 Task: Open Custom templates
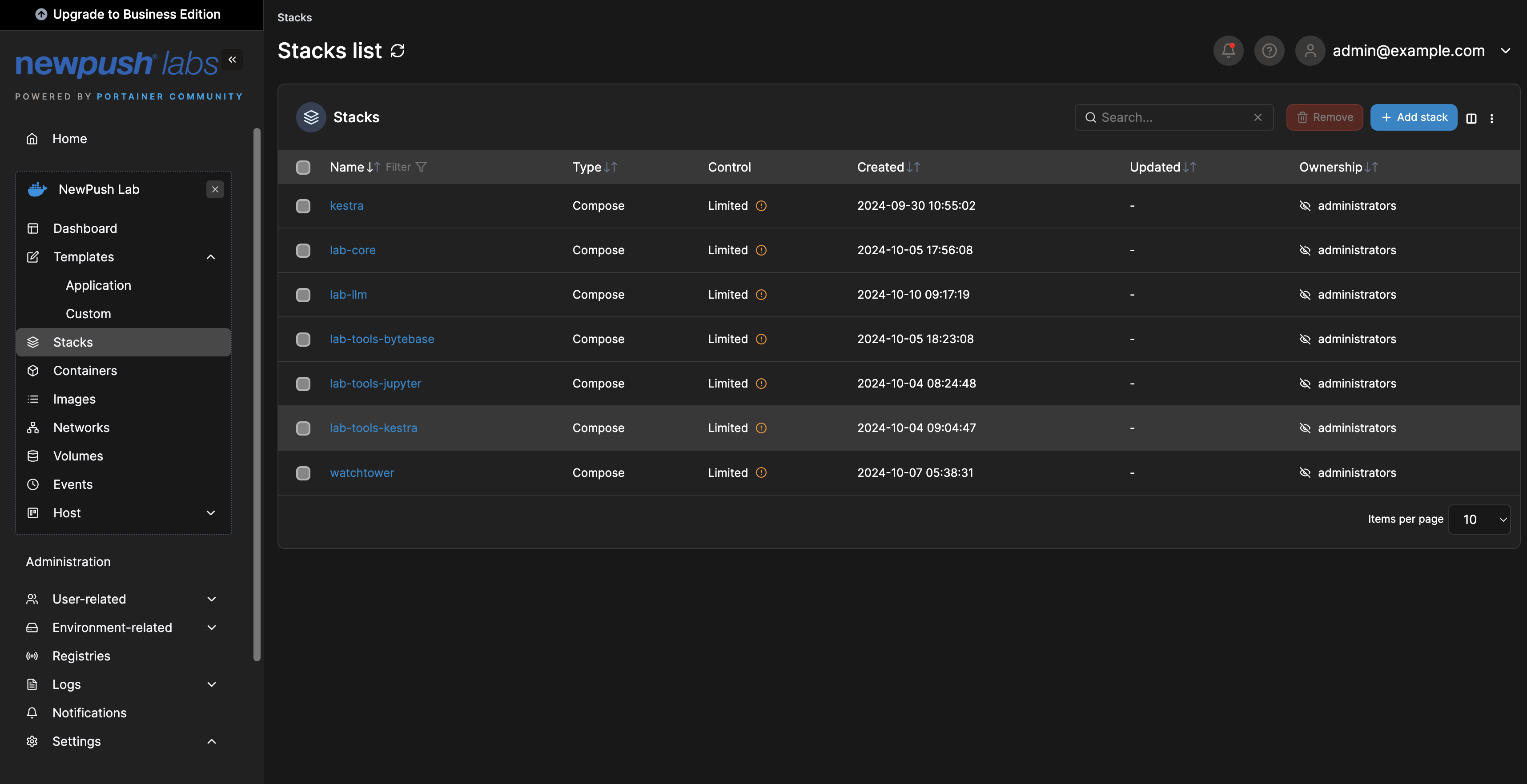coord(88,314)
